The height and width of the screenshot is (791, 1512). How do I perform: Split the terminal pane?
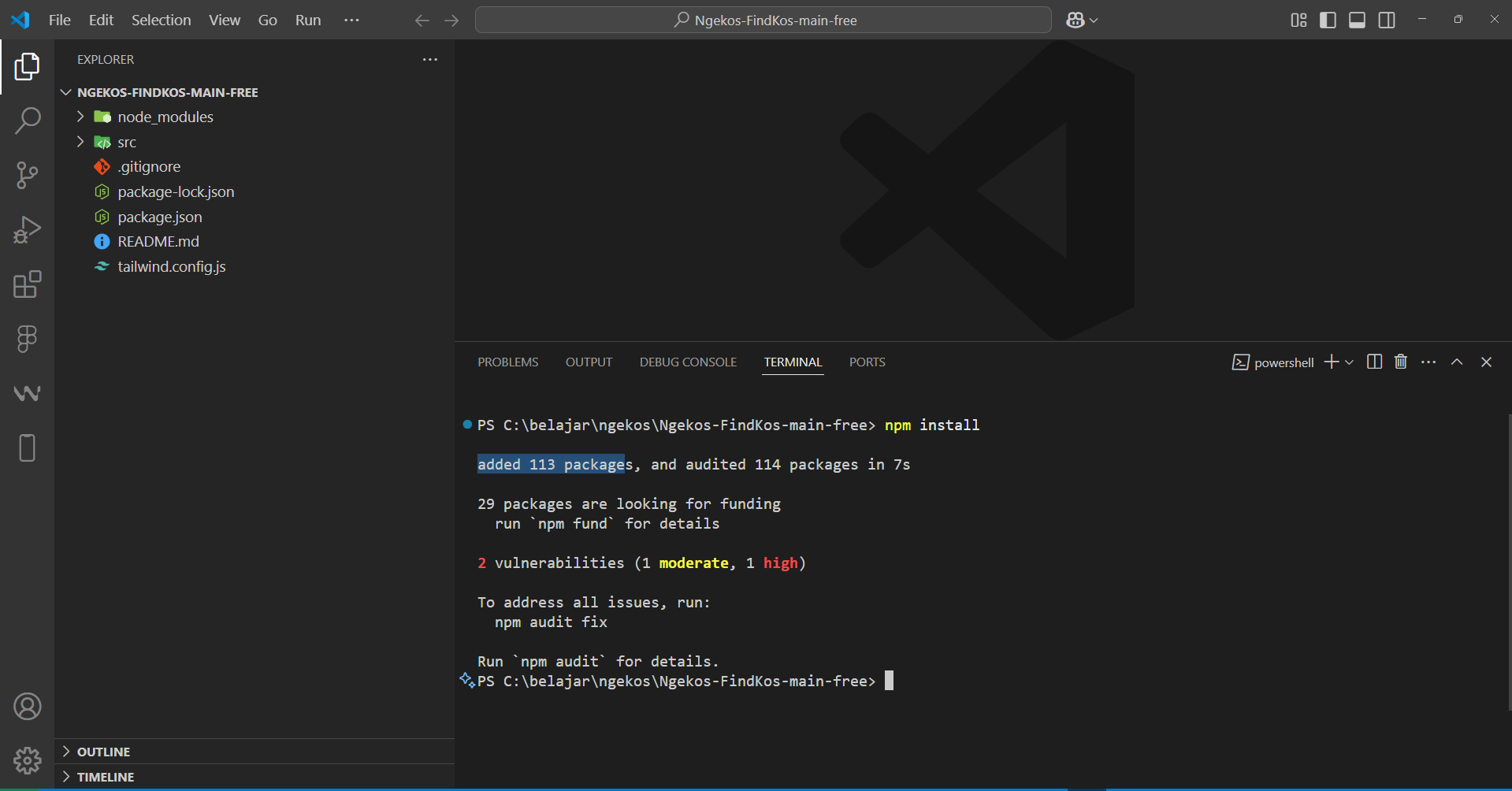click(x=1374, y=362)
